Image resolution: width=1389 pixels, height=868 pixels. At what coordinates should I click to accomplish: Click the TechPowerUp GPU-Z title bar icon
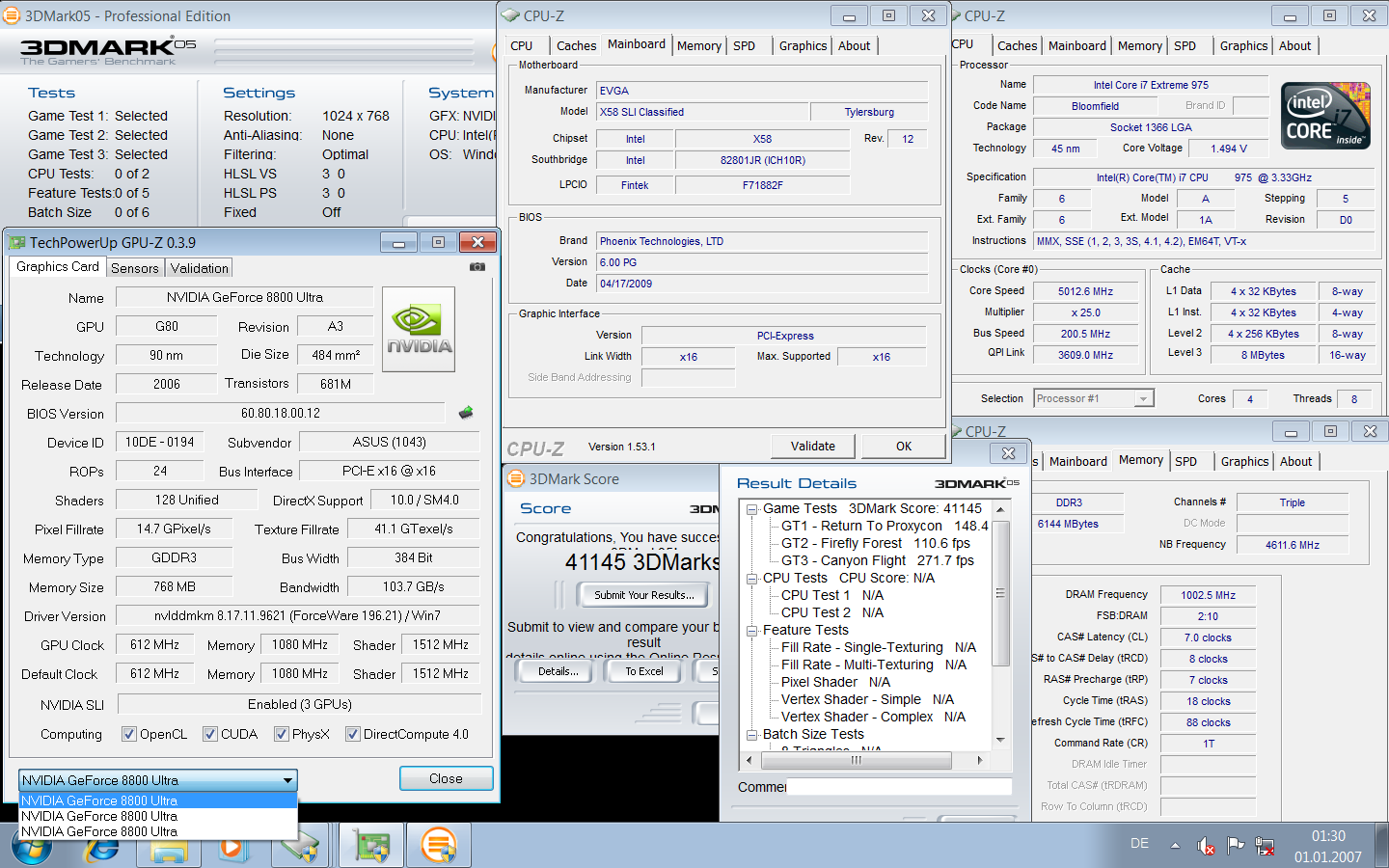coord(17,242)
